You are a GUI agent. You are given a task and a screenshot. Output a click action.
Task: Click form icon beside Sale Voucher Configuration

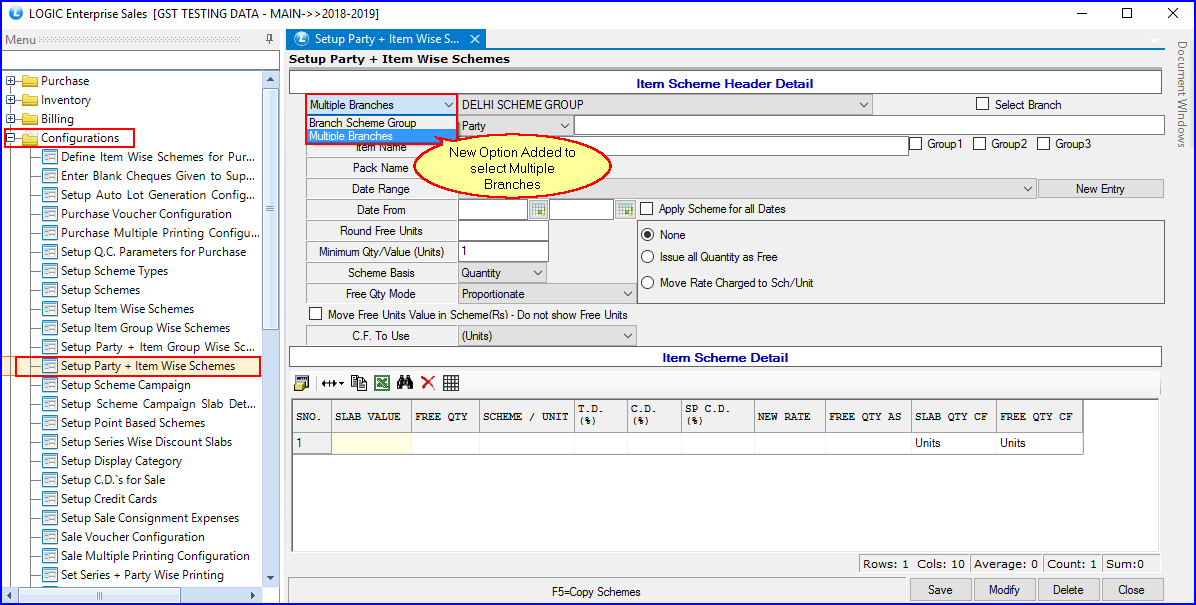(50, 537)
